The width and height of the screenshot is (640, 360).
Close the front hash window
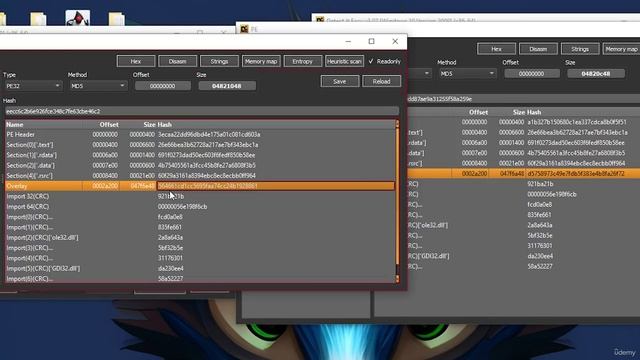[x=395, y=41]
